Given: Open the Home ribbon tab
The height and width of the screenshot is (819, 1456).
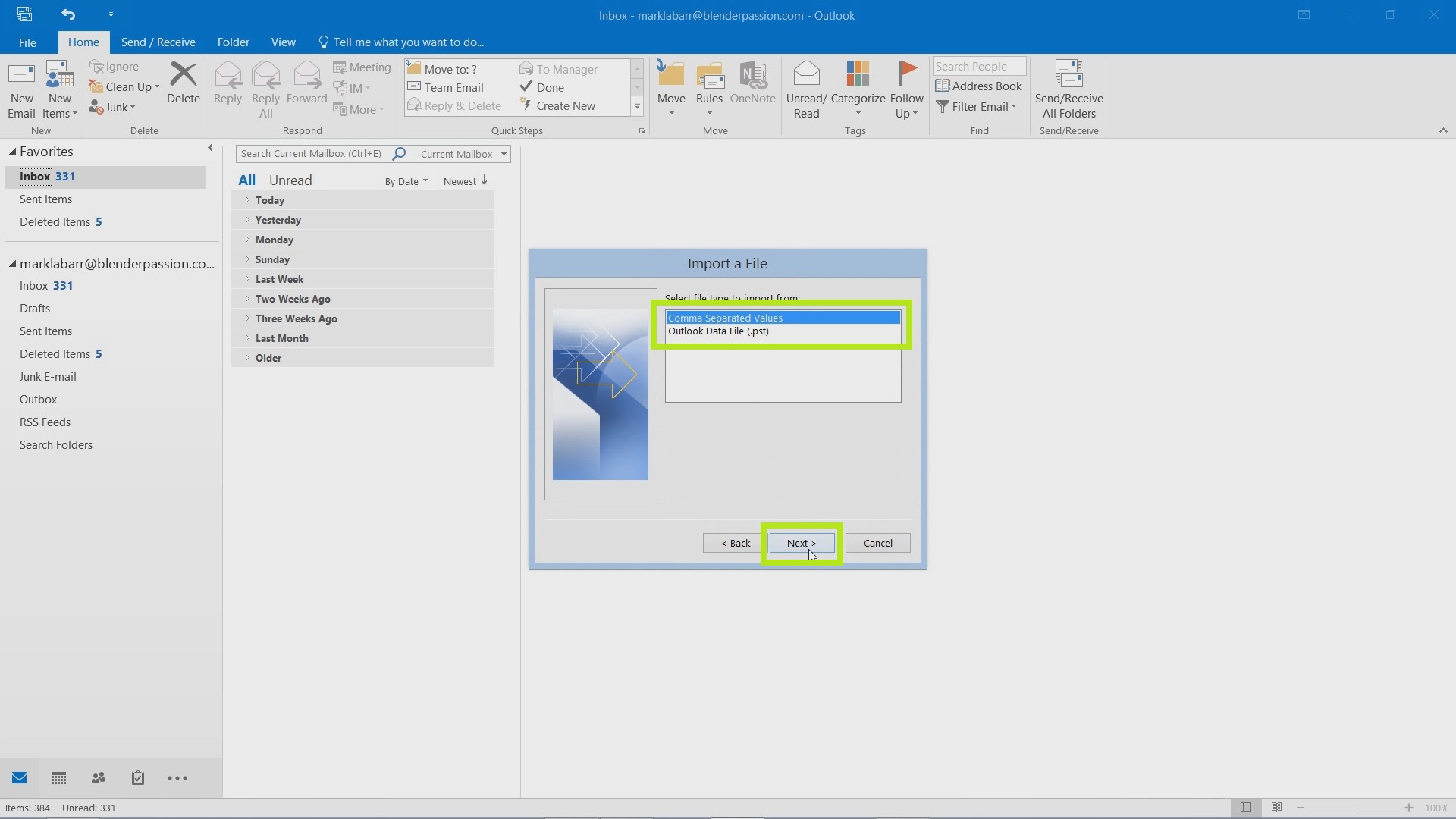Looking at the screenshot, I should tap(83, 42).
